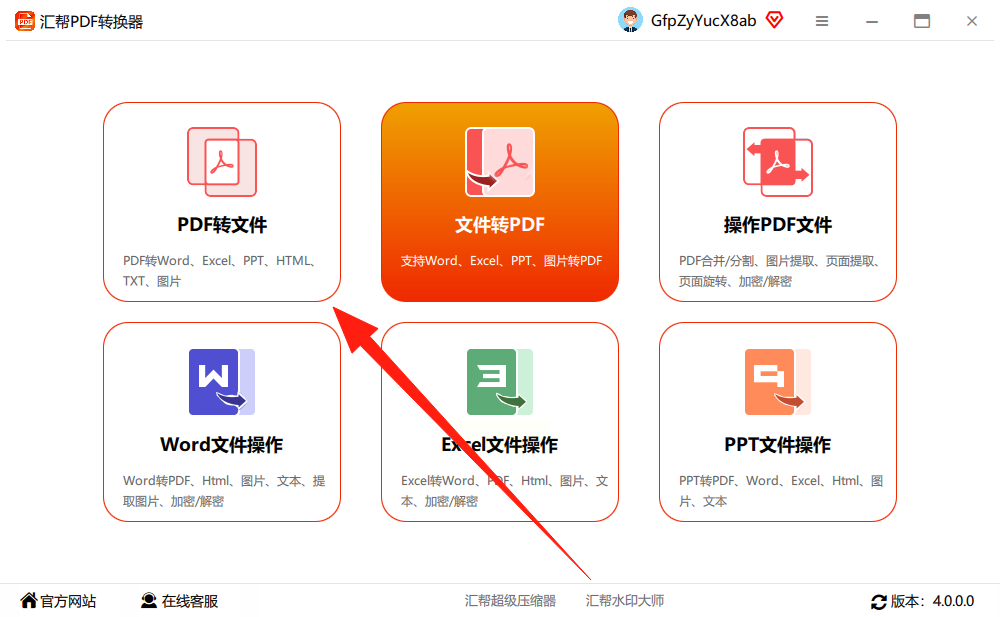Open 汇帮水印大师 link

625,600
